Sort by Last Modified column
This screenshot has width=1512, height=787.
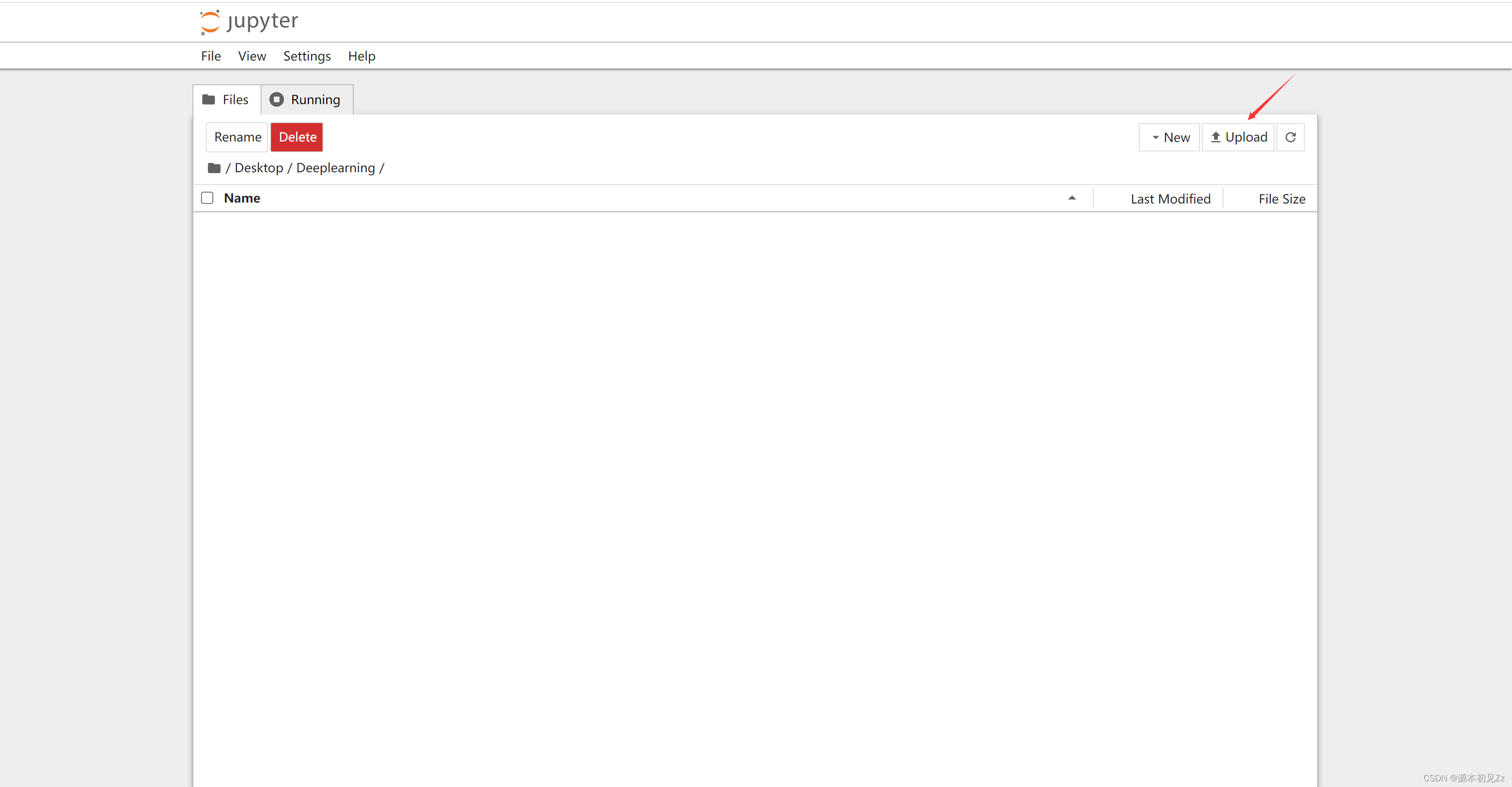(x=1170, y=199)
